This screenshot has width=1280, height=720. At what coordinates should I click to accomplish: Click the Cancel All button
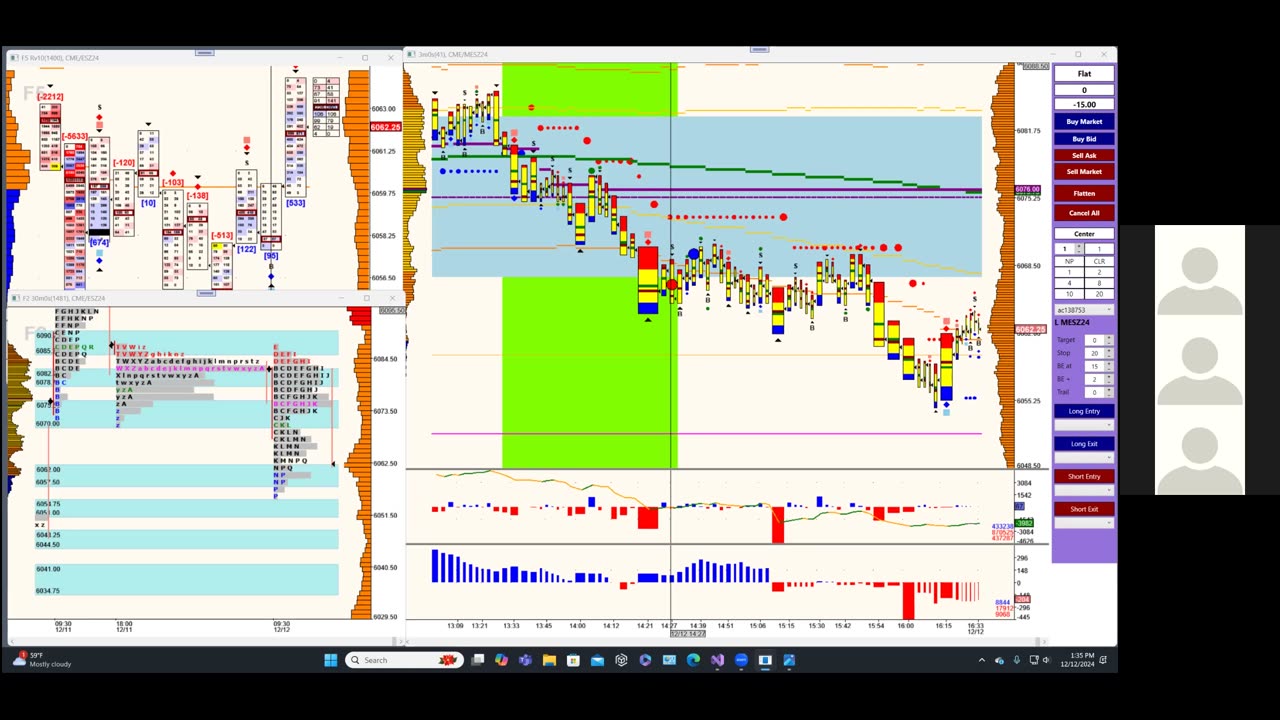pyautogui.click(x=1084, y=213)
